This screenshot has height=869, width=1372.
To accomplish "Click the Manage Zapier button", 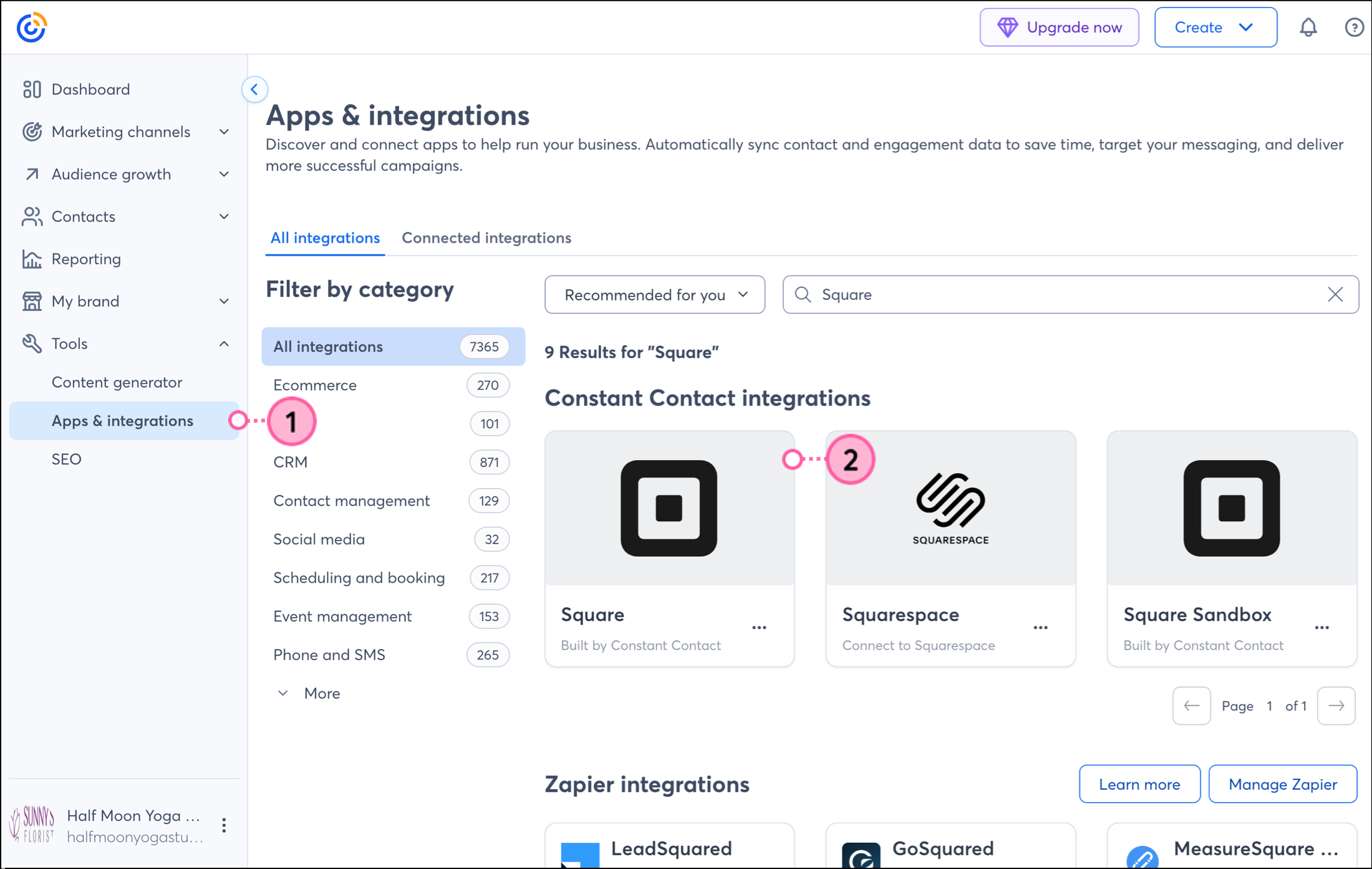I will [x=1282, y=784].
